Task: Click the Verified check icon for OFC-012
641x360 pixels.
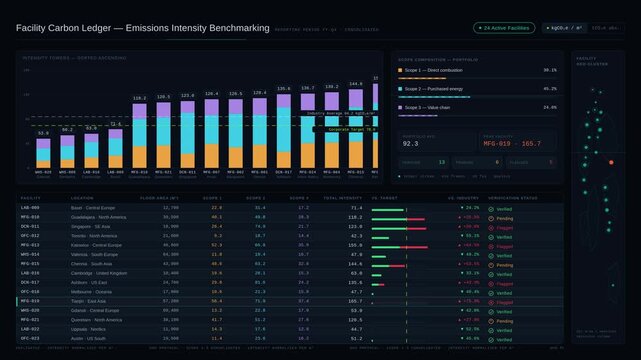Action: coord(491,237)
